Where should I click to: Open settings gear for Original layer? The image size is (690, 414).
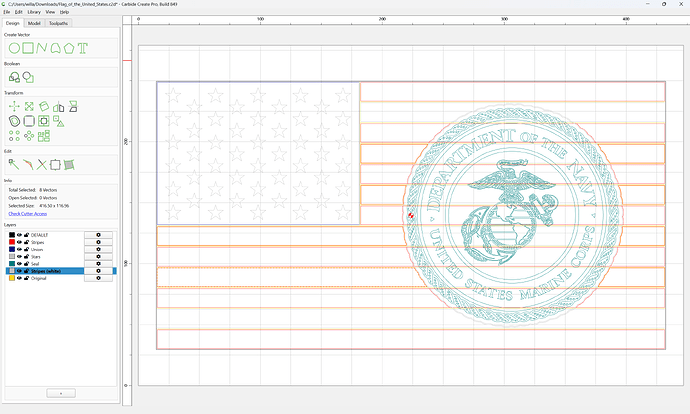coord(98,278)
